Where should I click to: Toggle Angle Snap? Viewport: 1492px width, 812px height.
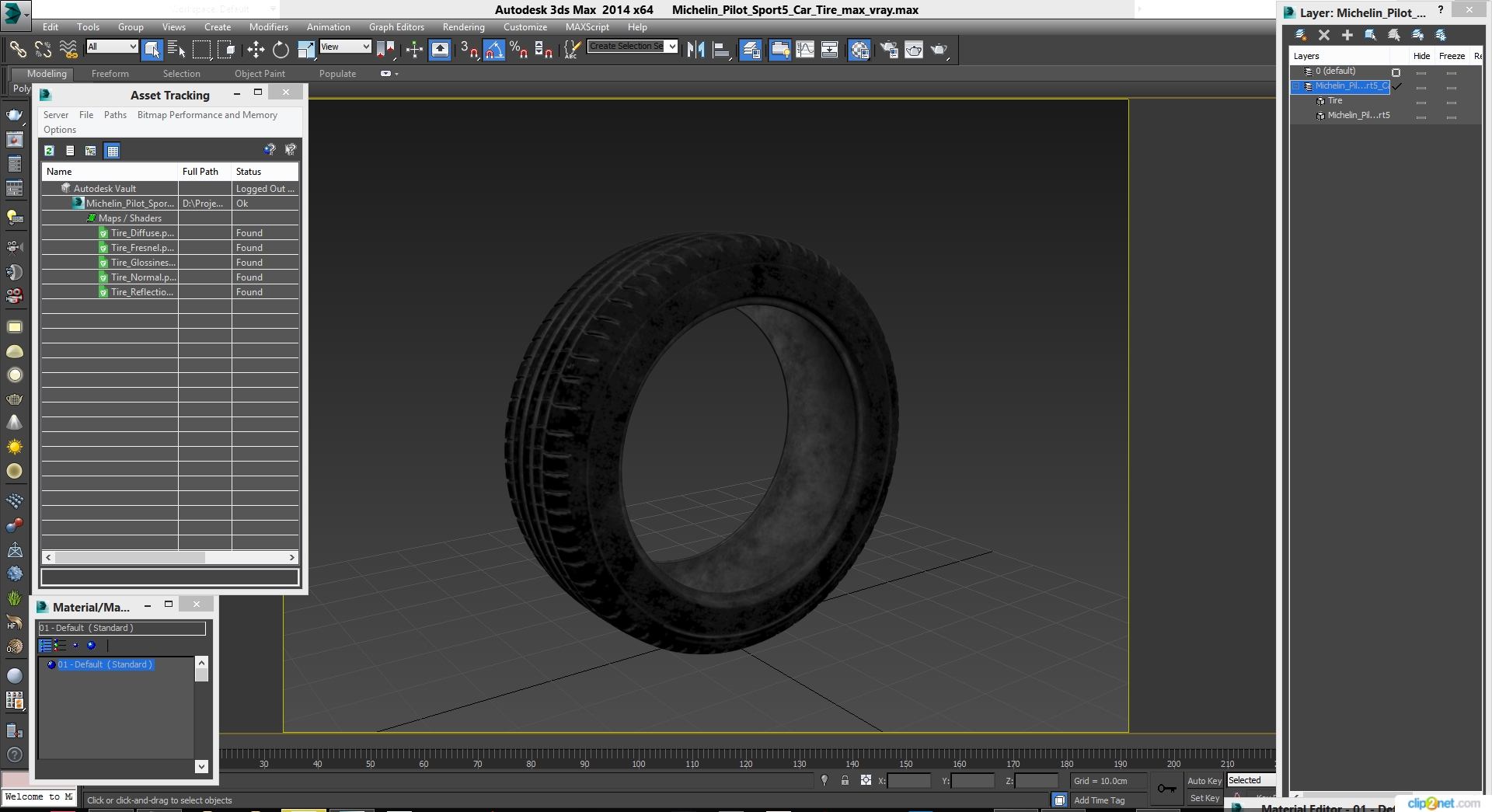click(x=494, y=50)
